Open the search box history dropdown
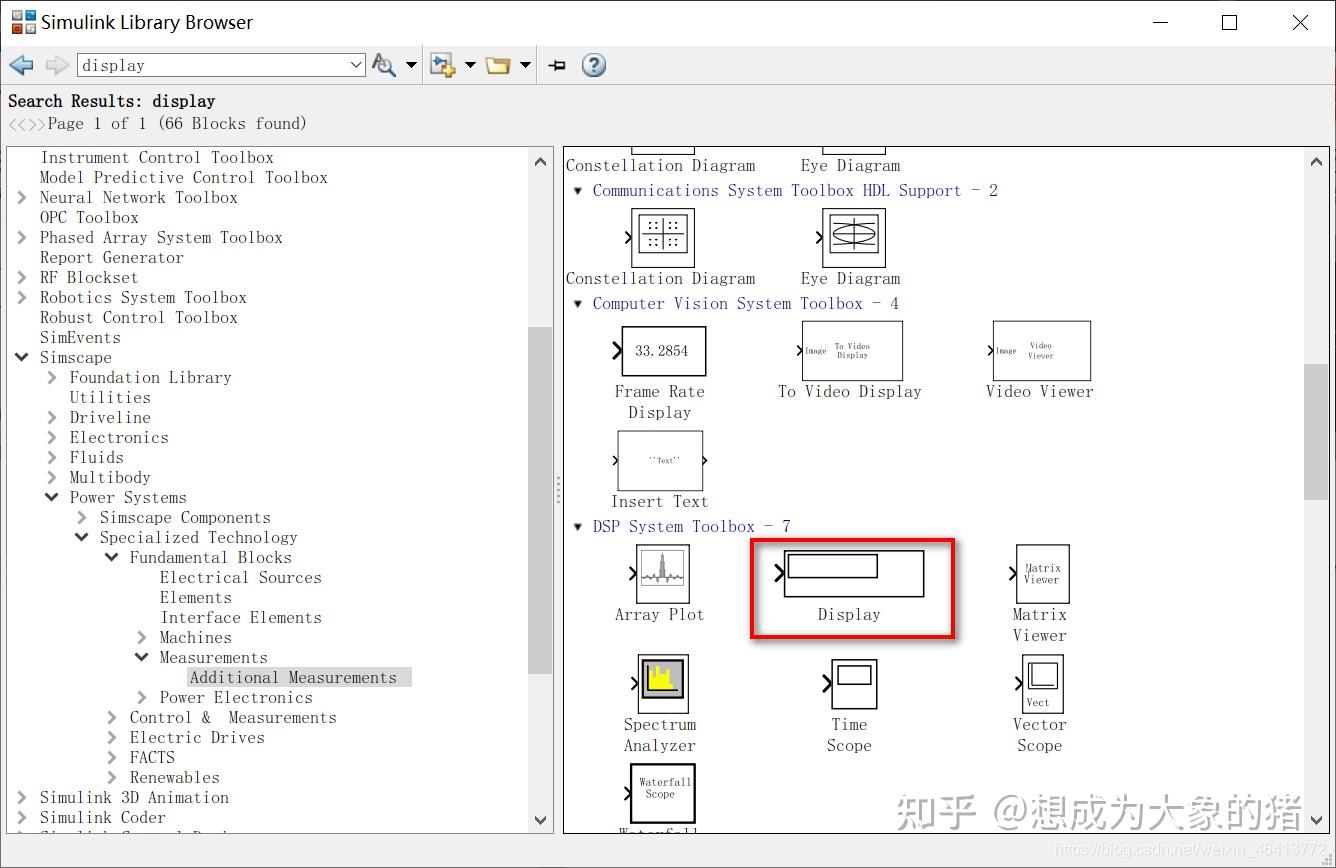 pos(355,64)
